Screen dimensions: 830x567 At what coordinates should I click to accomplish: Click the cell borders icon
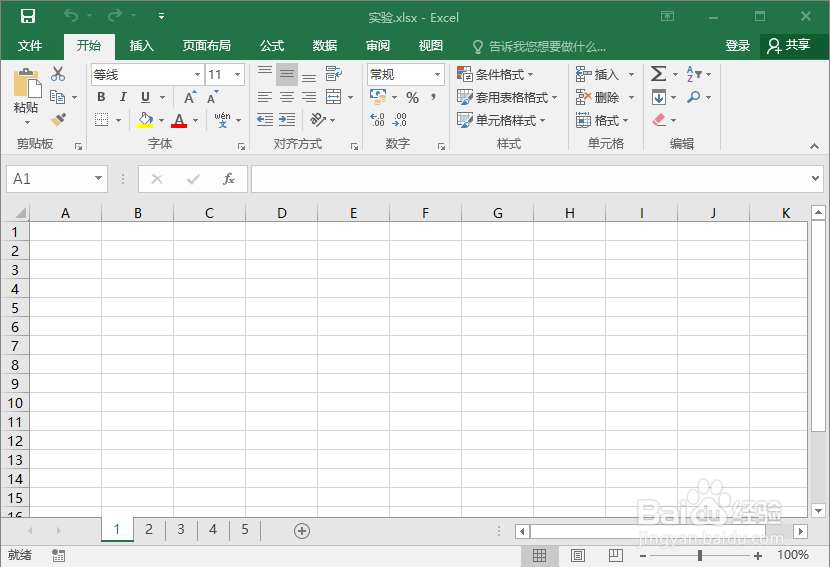(101, 120)
